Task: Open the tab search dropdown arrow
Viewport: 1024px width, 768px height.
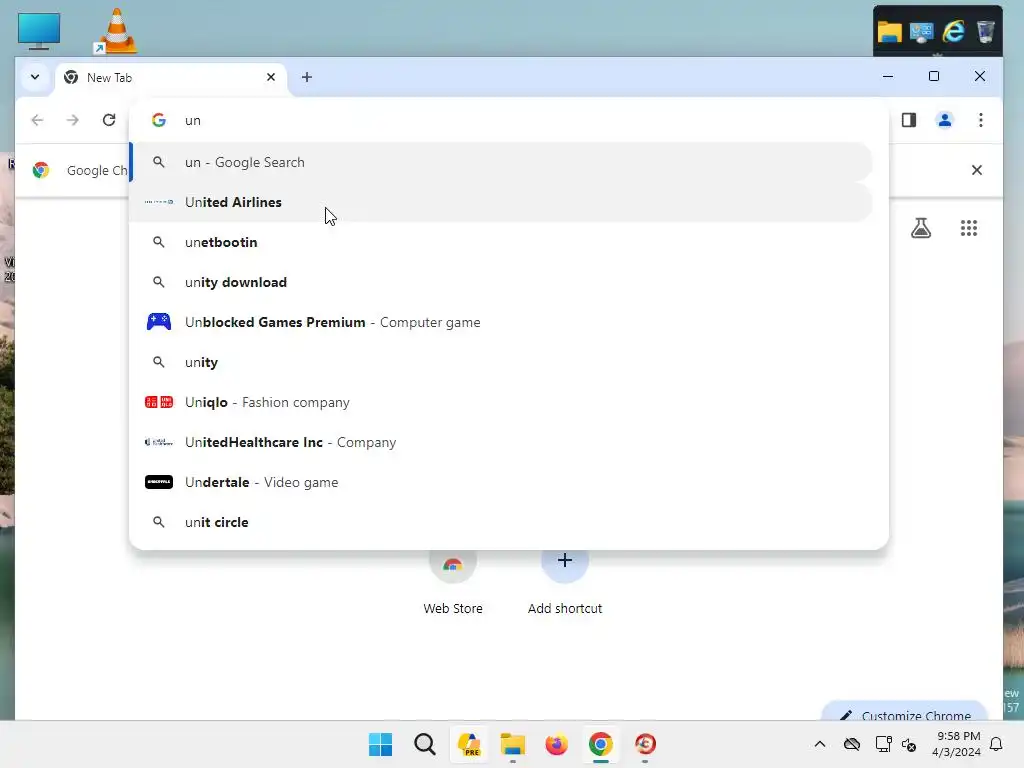Action: point(35,77)
